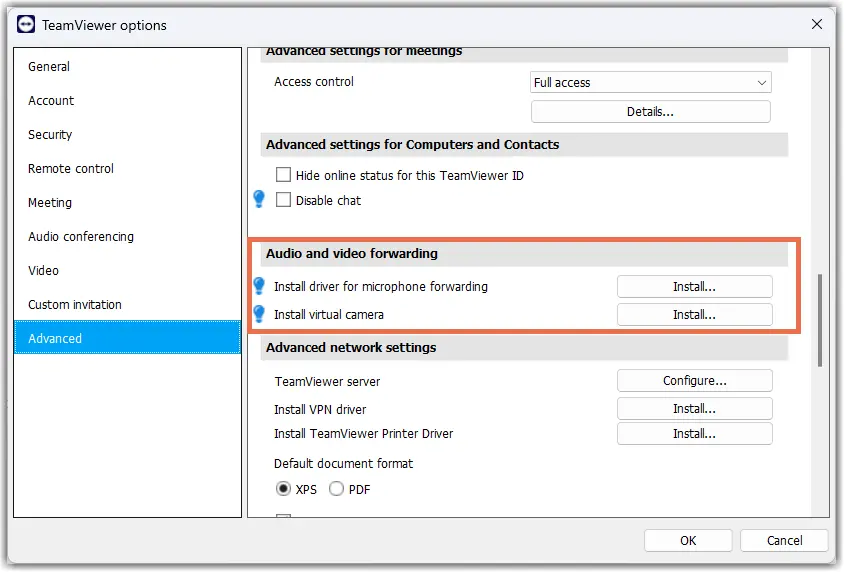Open the Video settings category

[x=128, y=270]
